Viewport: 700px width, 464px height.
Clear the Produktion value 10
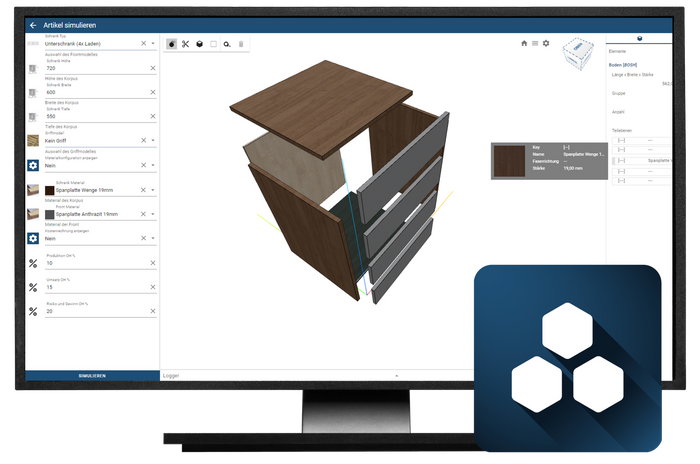tap(153, 263)
